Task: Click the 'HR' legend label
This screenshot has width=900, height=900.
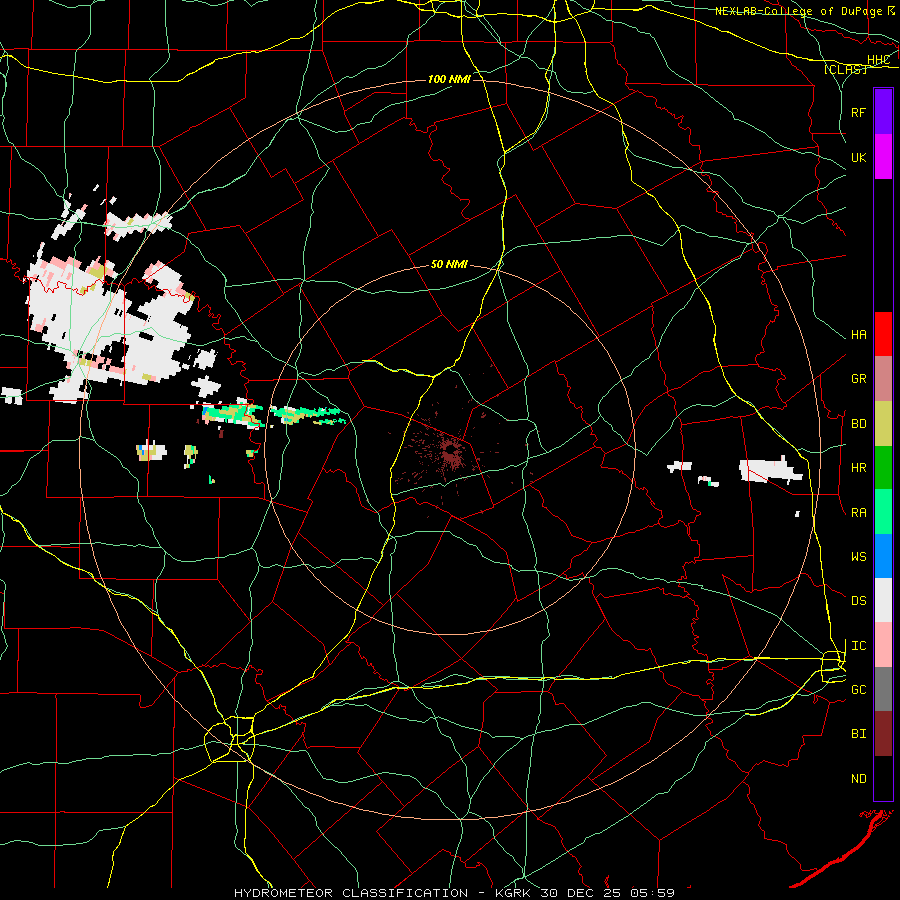Action: pos(858,468)
